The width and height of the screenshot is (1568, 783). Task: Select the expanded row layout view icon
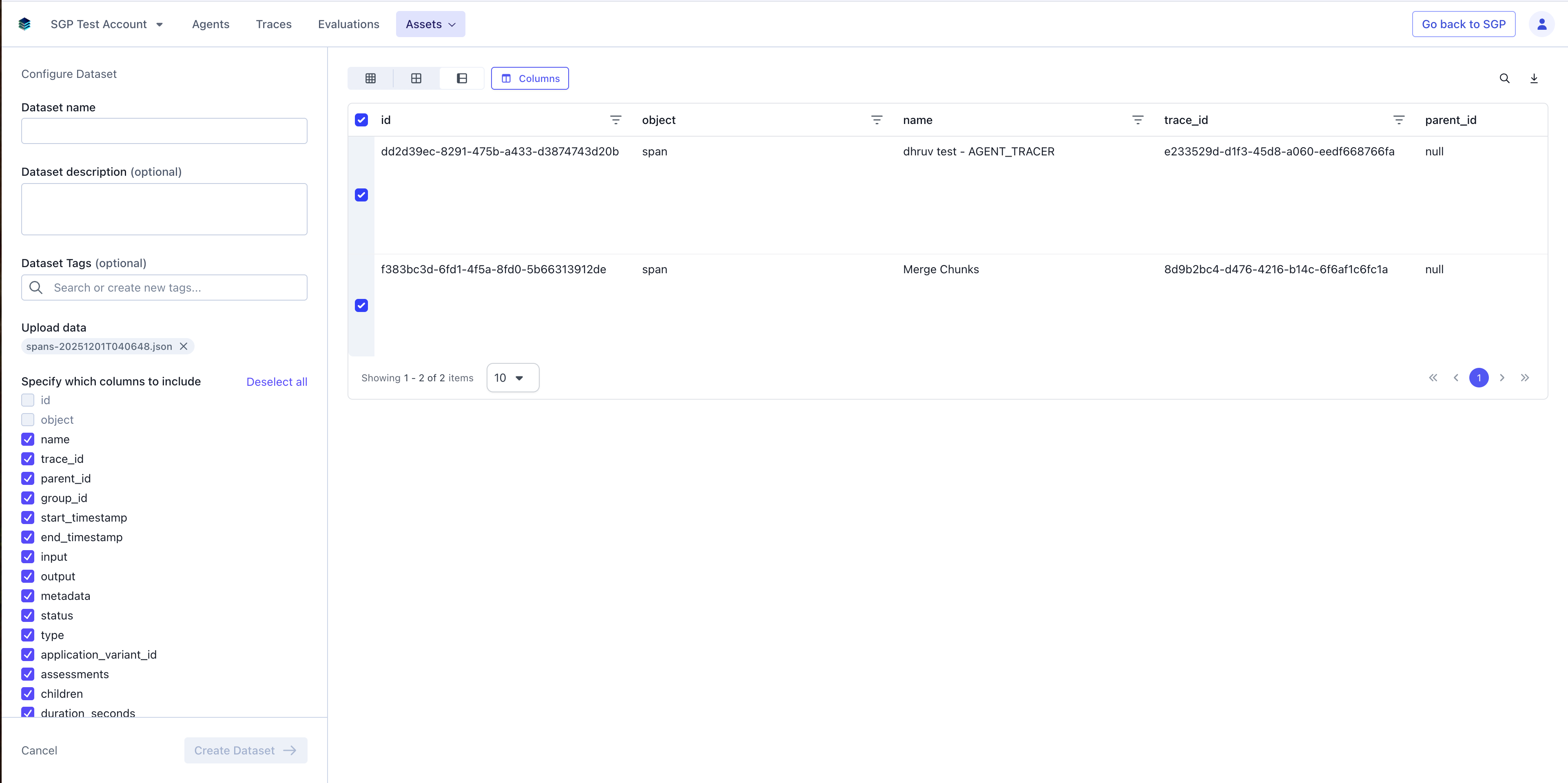pos(462,78)
